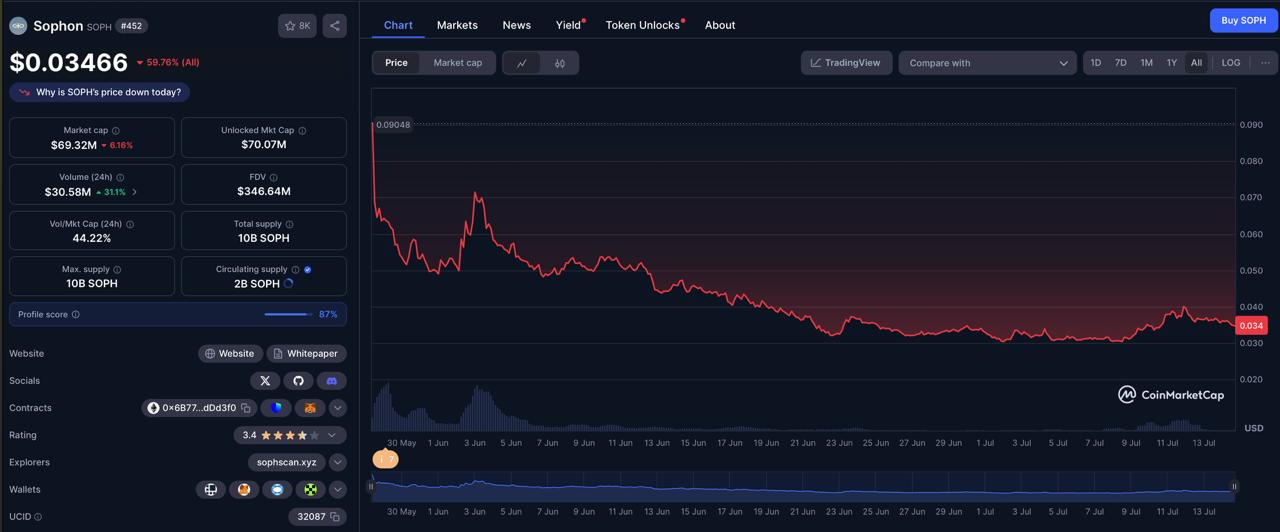Image resolution: width=1280 pixels, height=532 pixels.
Task: Click Circulating supply info icon
Action: click(x=295, y=270)
